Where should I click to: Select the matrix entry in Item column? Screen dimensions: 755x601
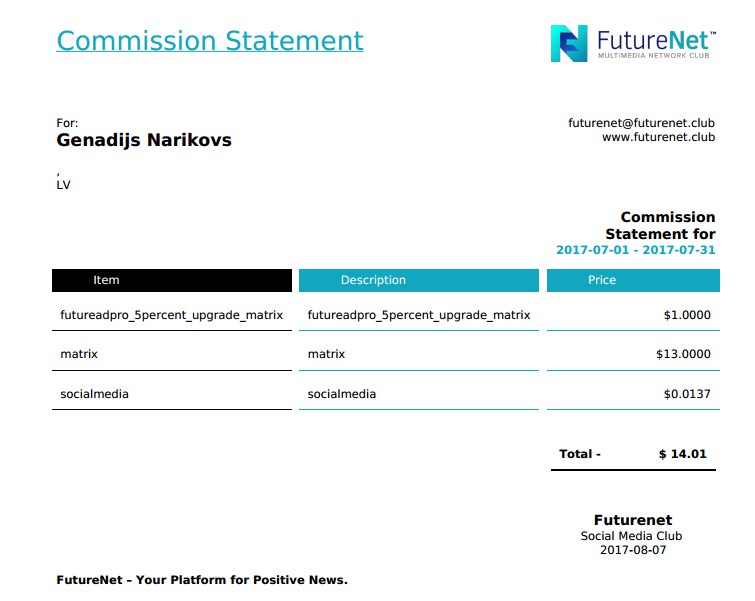pyautogui.click(x=79, y=354)
